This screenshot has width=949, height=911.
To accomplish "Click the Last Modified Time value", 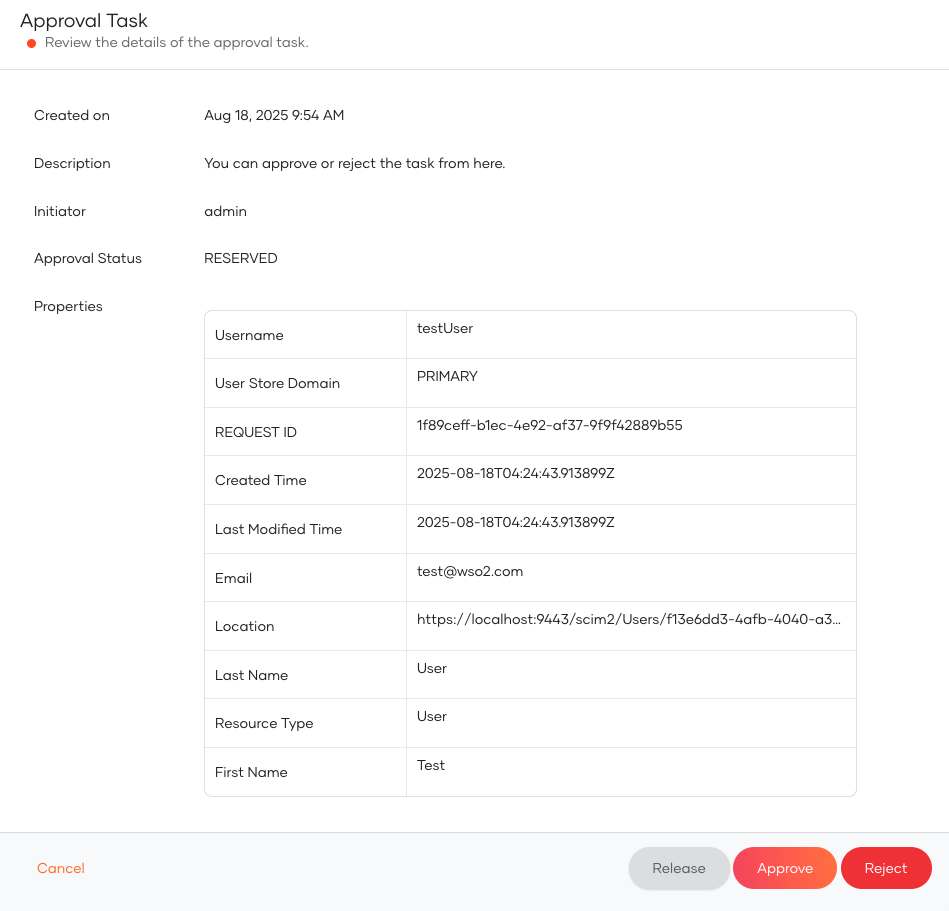I will tap(515, 522).
